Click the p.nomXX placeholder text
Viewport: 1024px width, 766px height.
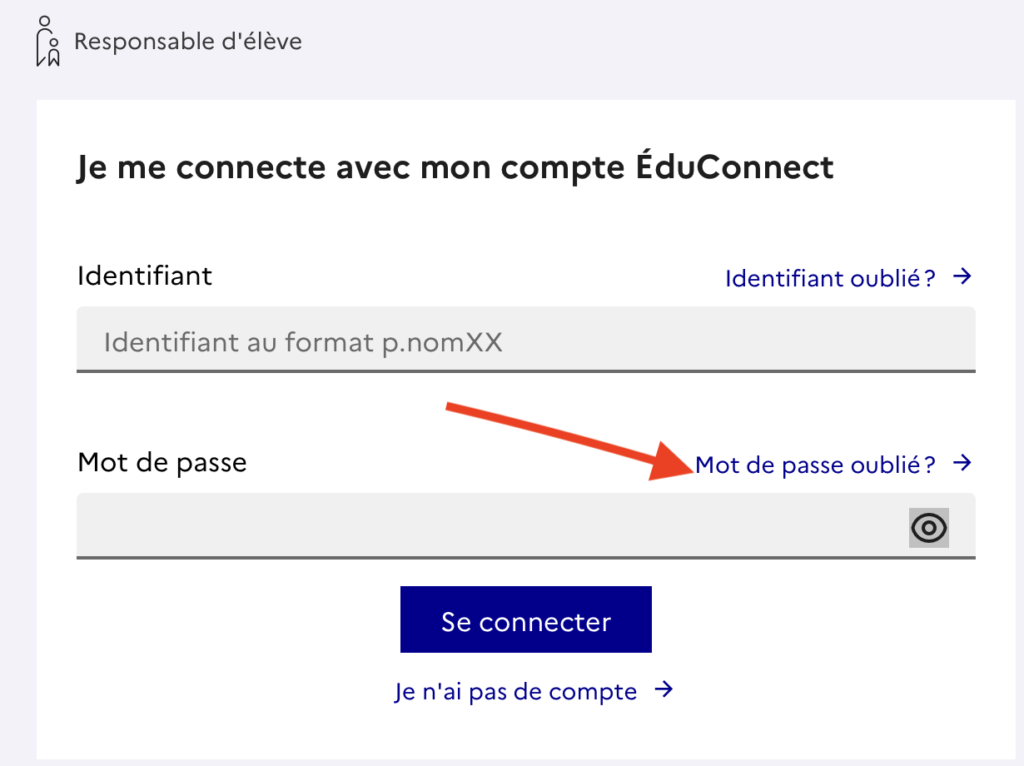coord(442,342)
